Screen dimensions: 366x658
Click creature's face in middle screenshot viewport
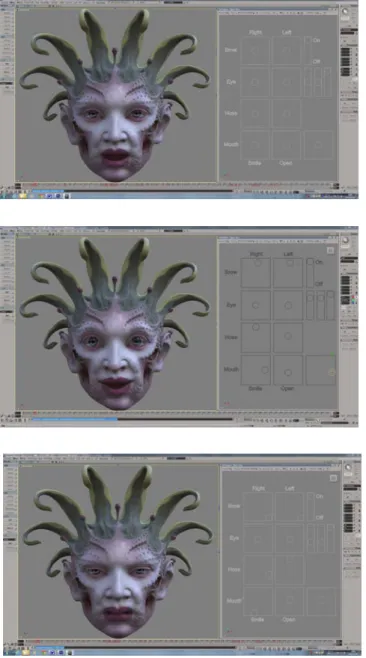(114, 352)
